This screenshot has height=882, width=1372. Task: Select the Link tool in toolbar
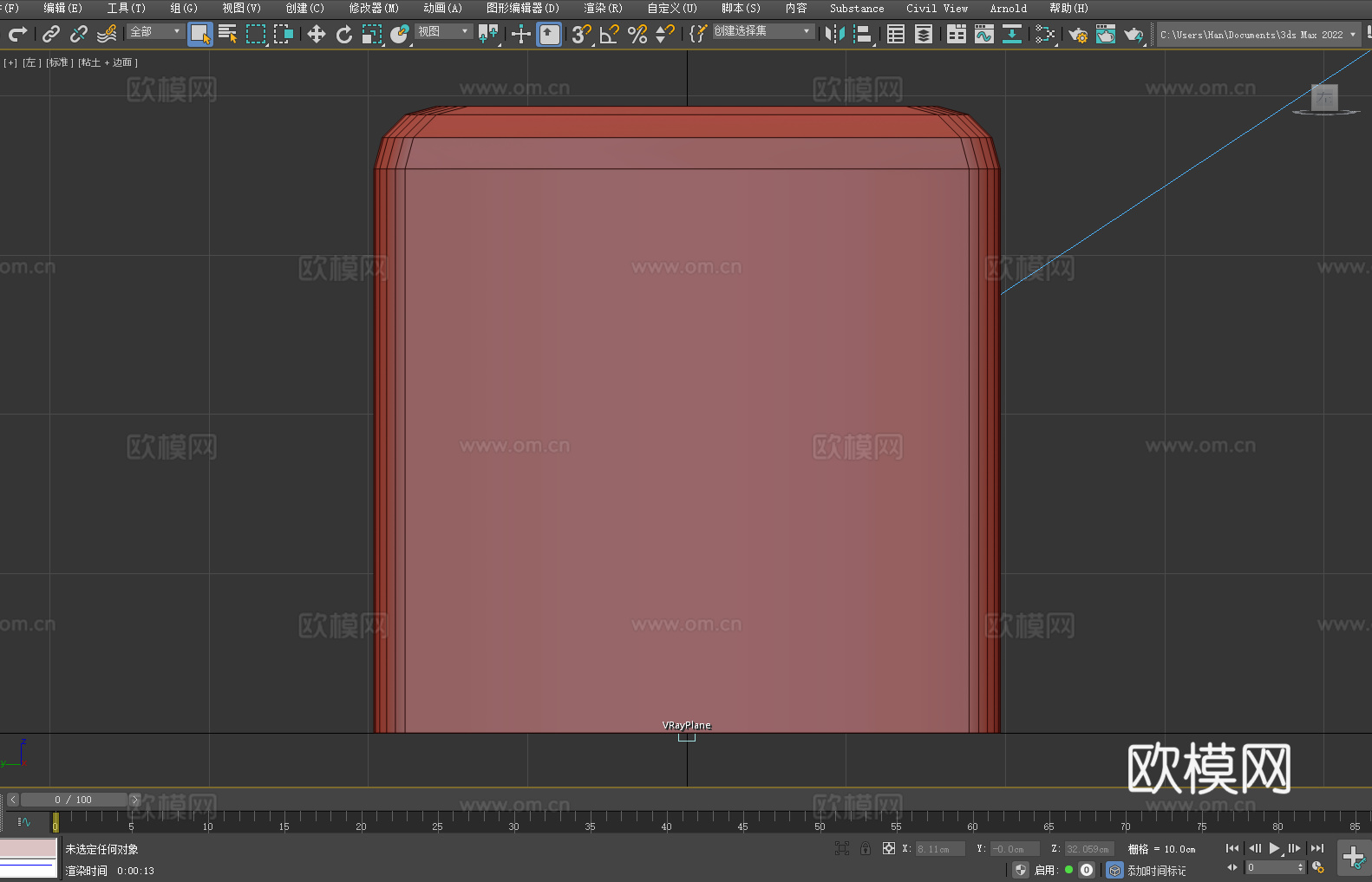tap(51, 34)
